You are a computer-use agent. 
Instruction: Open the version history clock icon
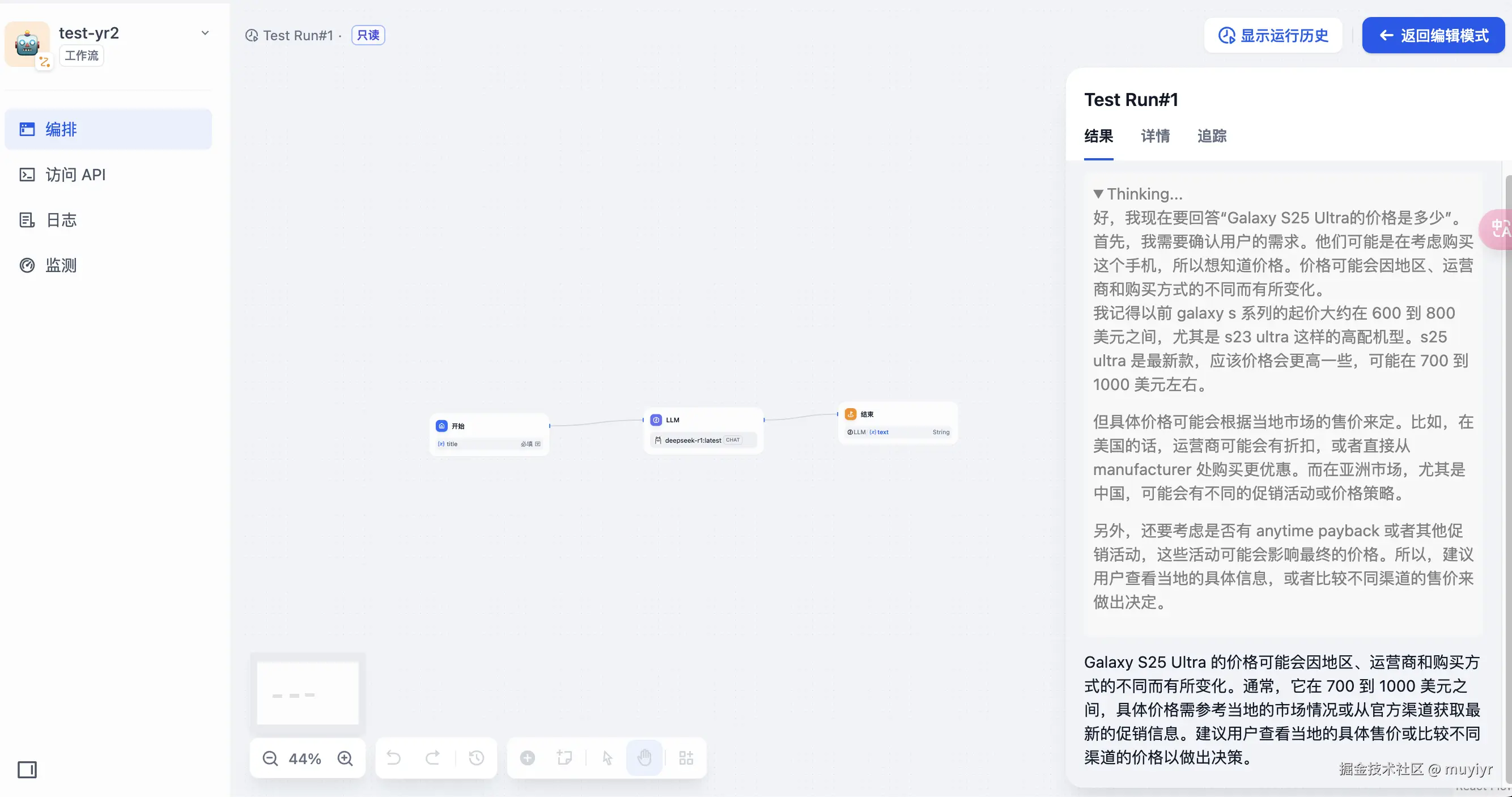pyautogui.click(x=477, y=758)
